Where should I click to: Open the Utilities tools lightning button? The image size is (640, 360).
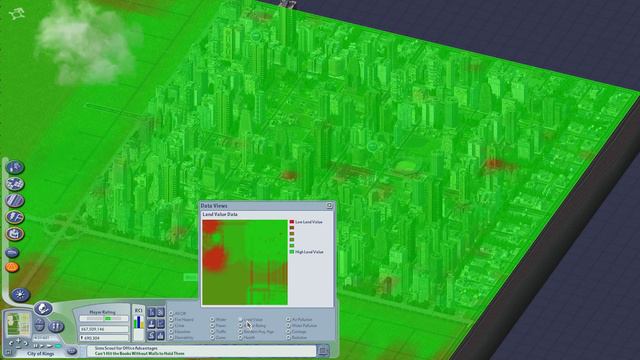(x=15, y=217)
